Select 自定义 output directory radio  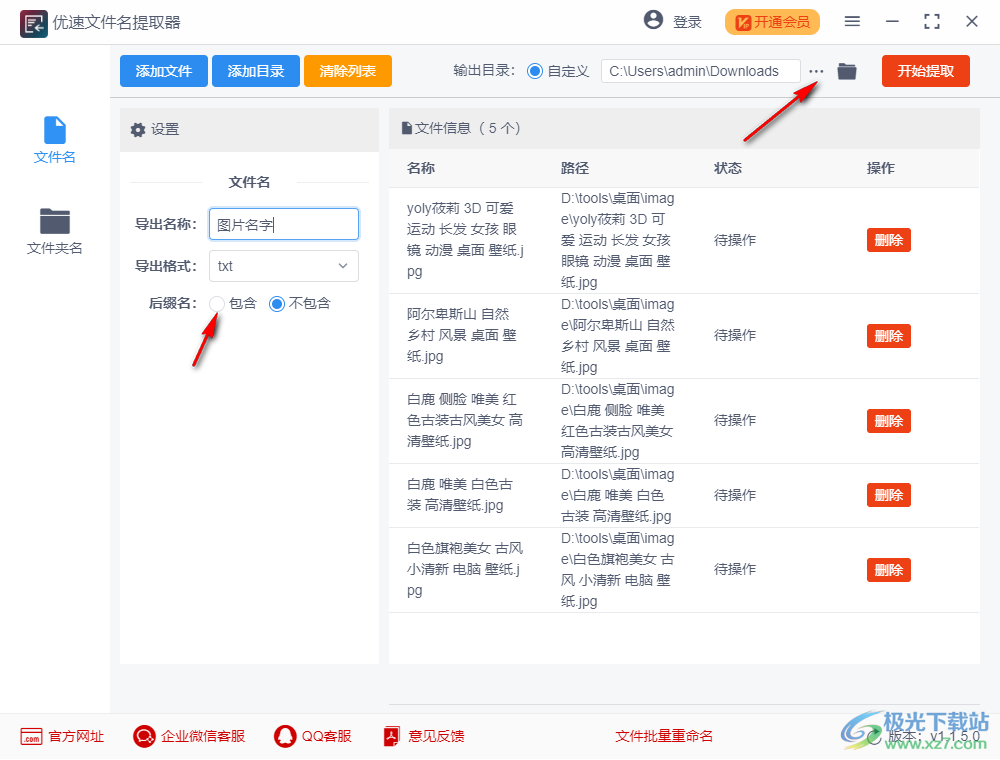click(x=535, y=71)
